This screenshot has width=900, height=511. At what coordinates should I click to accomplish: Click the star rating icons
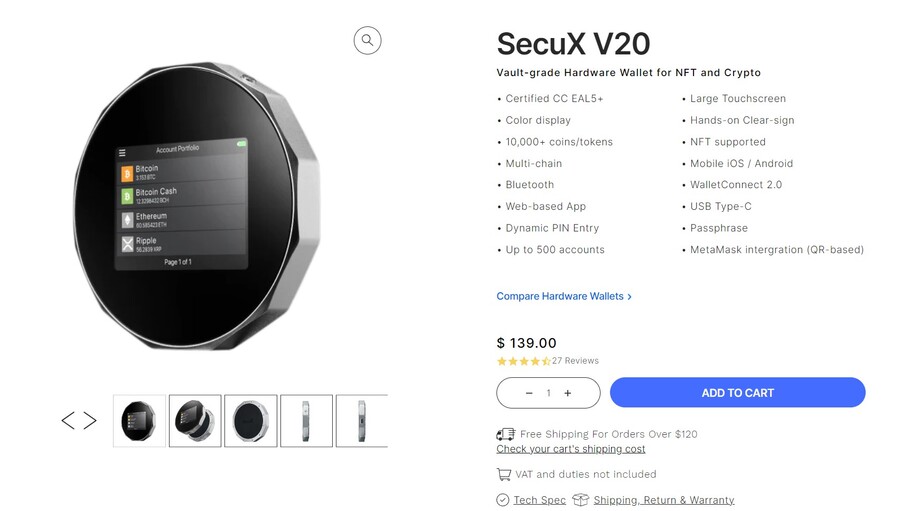[523, 361]
